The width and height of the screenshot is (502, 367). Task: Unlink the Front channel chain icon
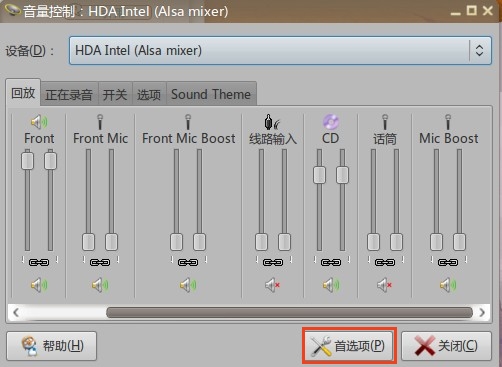(x=39, y=262)
